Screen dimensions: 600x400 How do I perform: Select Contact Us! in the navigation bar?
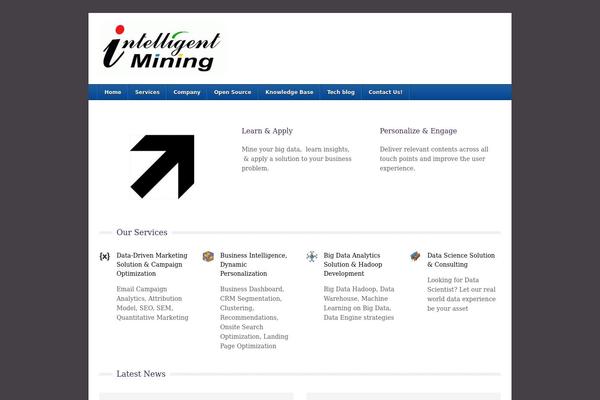(385, 92)
